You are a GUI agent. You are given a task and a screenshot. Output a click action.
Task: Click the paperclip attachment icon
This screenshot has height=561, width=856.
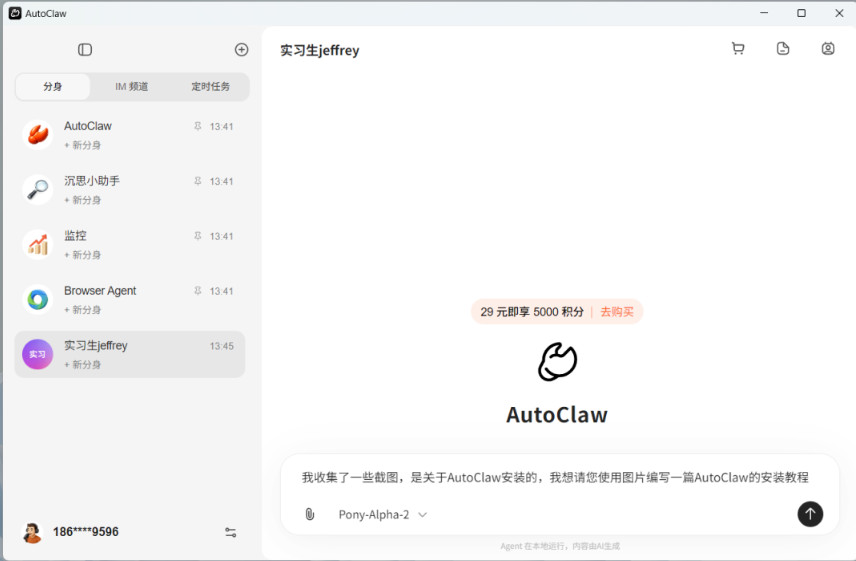[310, 514]
